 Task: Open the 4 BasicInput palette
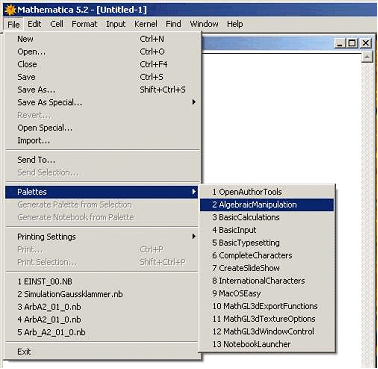coord(267,230)
